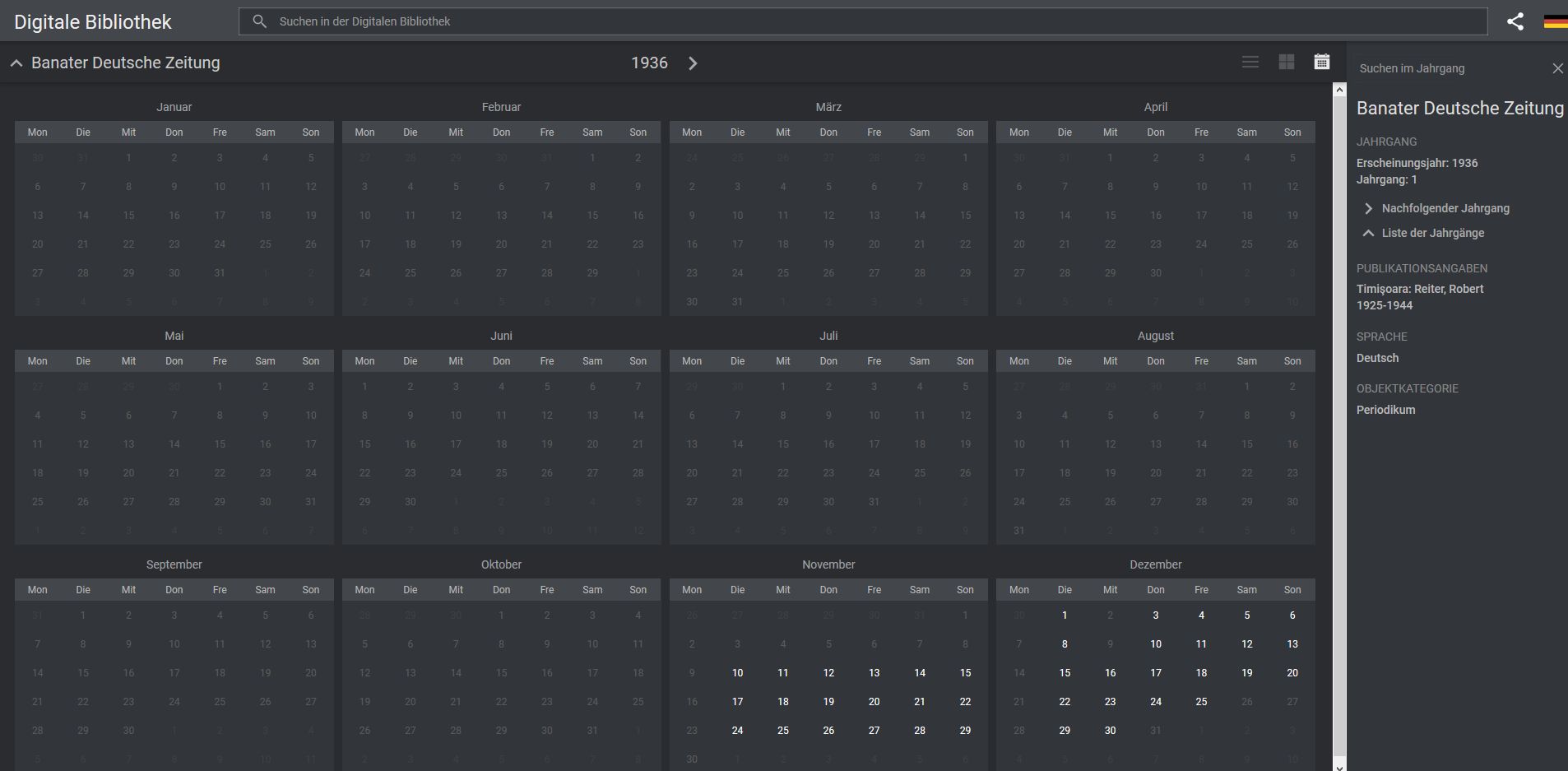
Task: Focus the Digitale Bibliothek search field
Action: click(863, 21)
